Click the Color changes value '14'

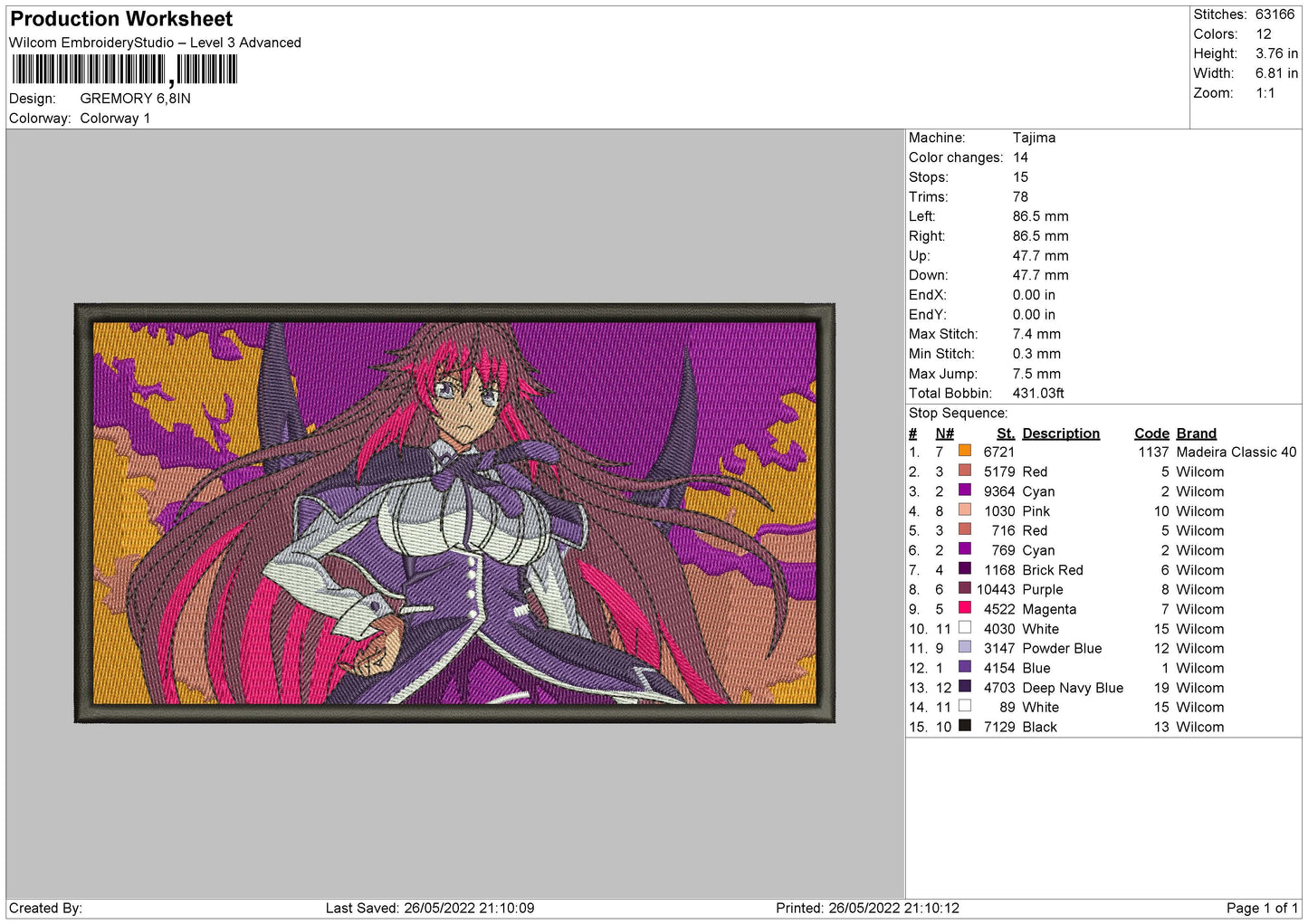(x=1020, y=157)
